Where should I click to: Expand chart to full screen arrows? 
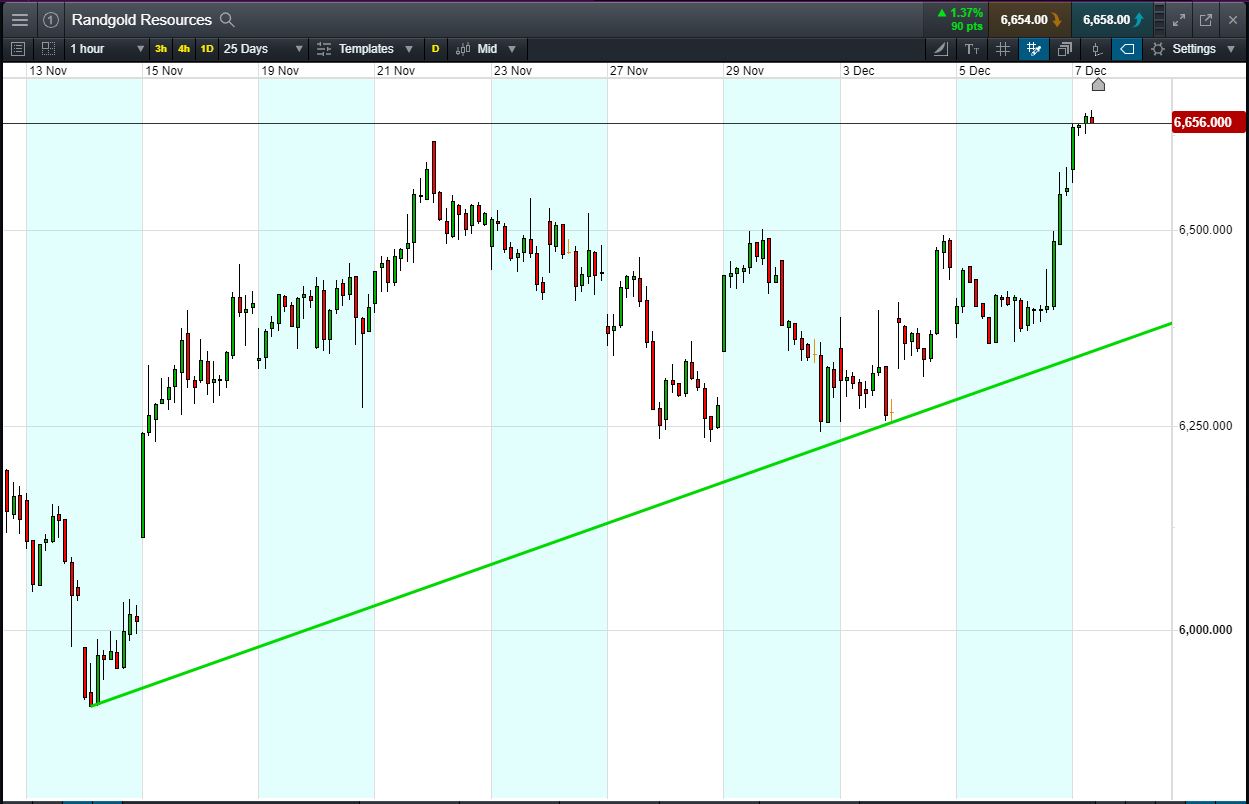(1179, 19)
